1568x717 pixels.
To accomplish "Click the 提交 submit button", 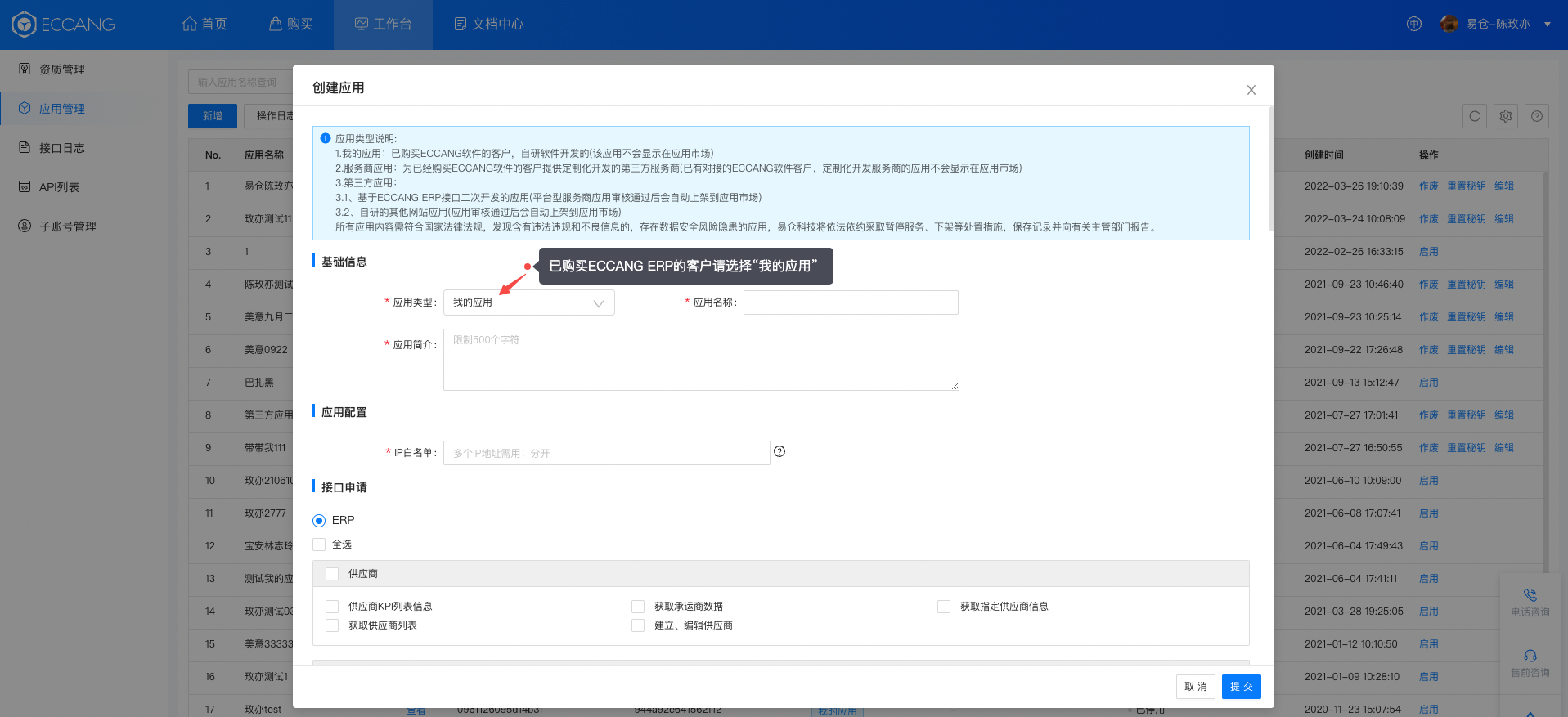I will (x=1242, y=687).
